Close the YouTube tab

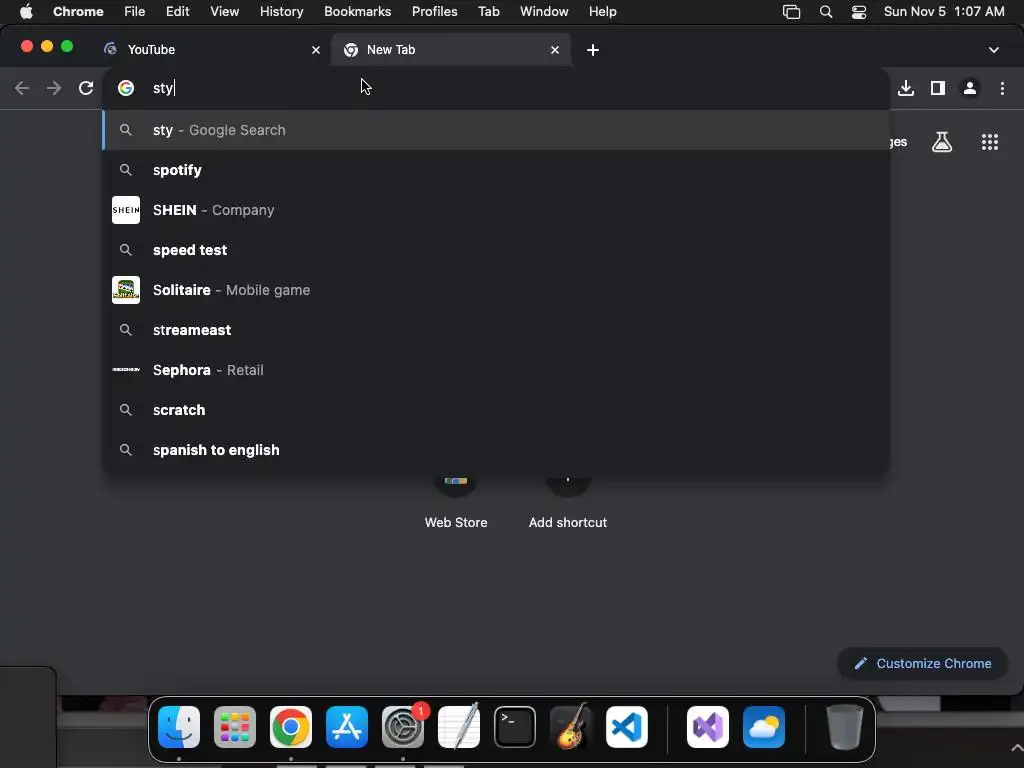pyautogui.click(x=316, y=50)
